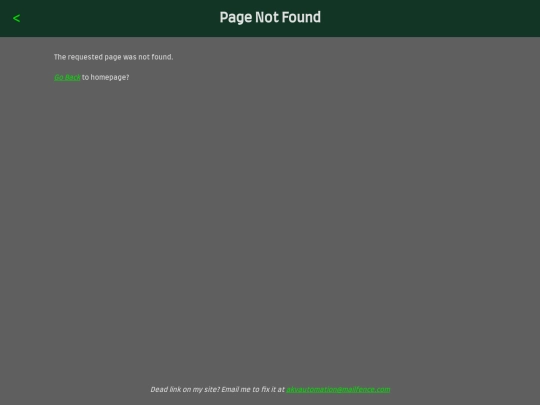
Task: Click "Dead link on my site?" footer text
Action: pyautogui.click(x=185, y=390)
